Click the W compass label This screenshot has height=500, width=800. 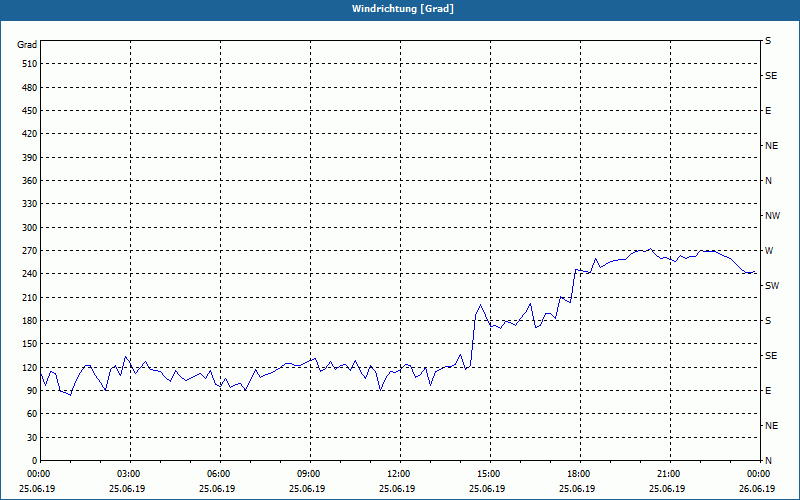[x=769, y=251]
